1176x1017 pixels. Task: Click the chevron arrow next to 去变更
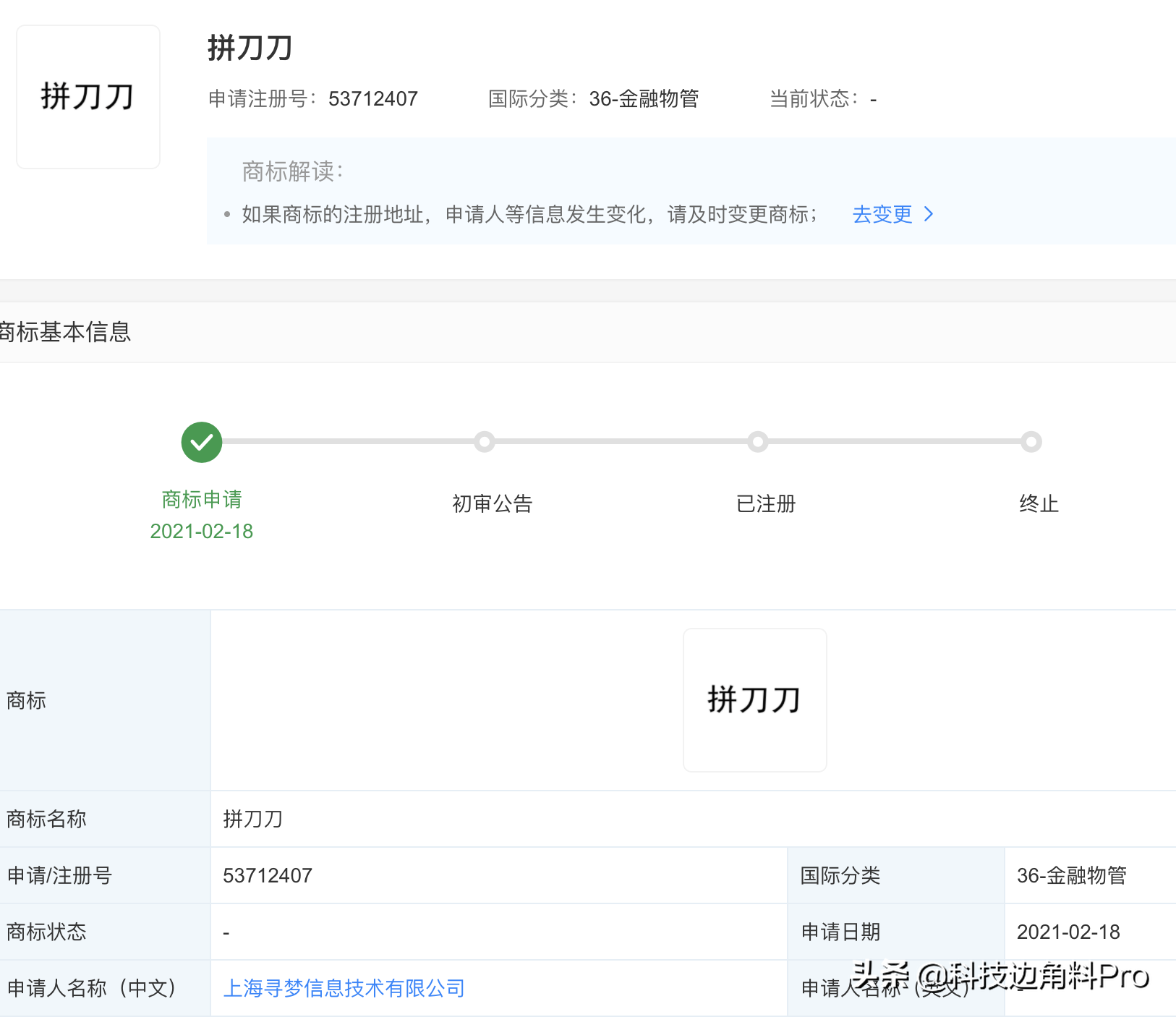[929, 214]
